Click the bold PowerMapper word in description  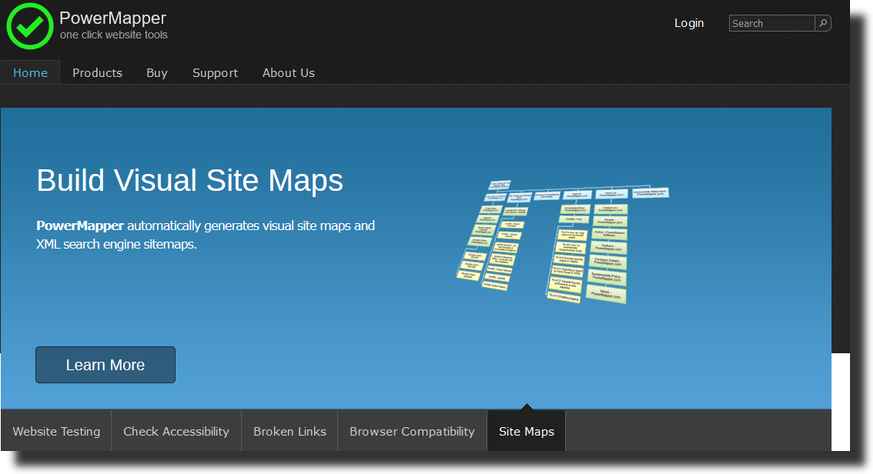click(80, 226)
